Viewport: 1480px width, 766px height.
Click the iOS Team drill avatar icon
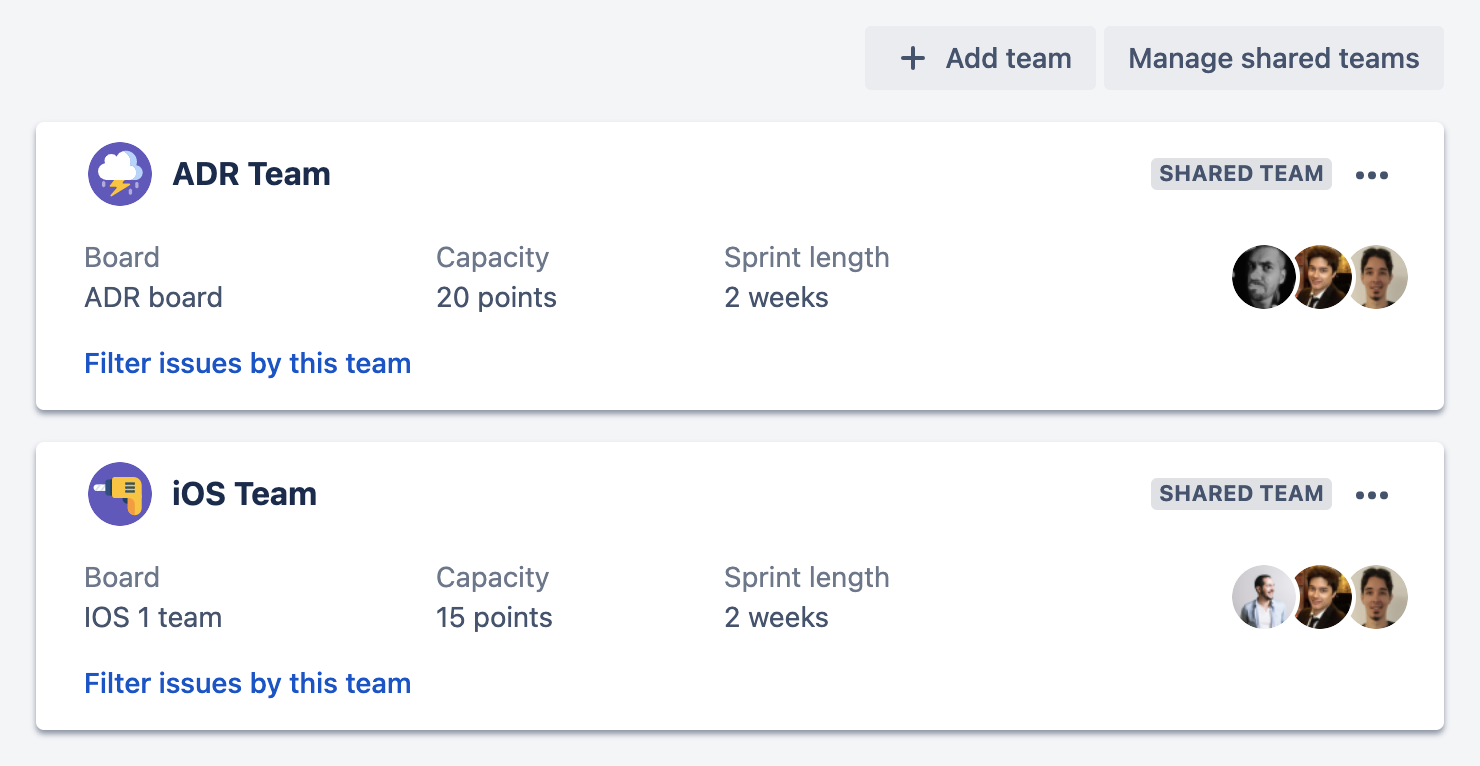[x=119, y=494]
